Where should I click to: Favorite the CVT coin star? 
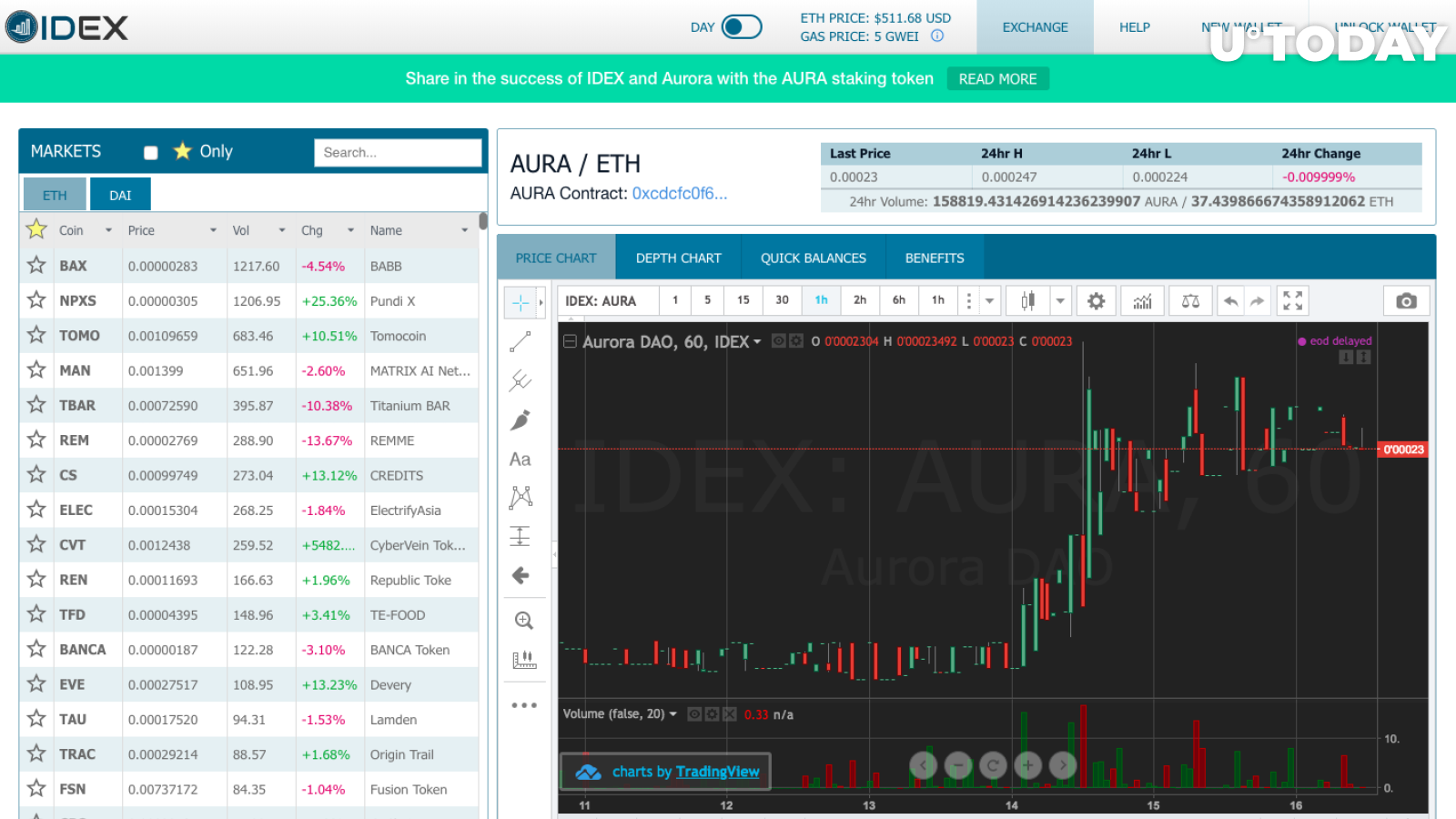(36, 544)
